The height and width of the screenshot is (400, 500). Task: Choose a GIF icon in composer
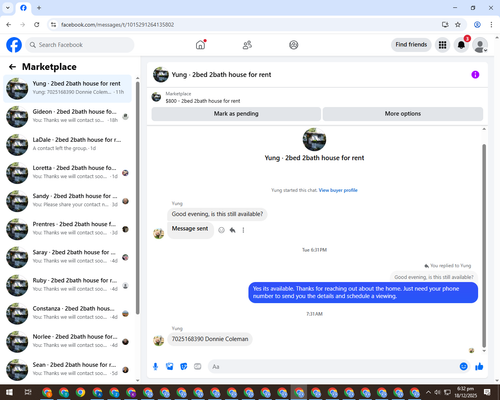[x=198, y=367]
